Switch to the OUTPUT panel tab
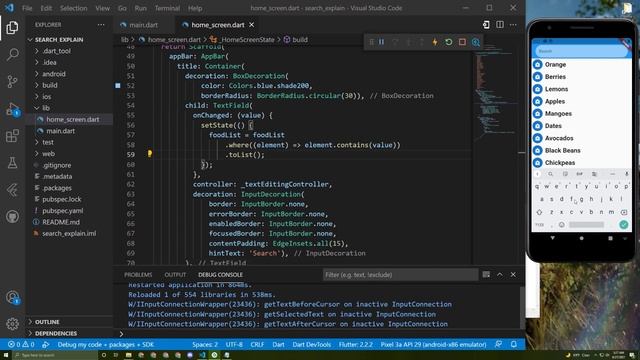The width and height of the screenshot is (640, 360). click(175, 275)
